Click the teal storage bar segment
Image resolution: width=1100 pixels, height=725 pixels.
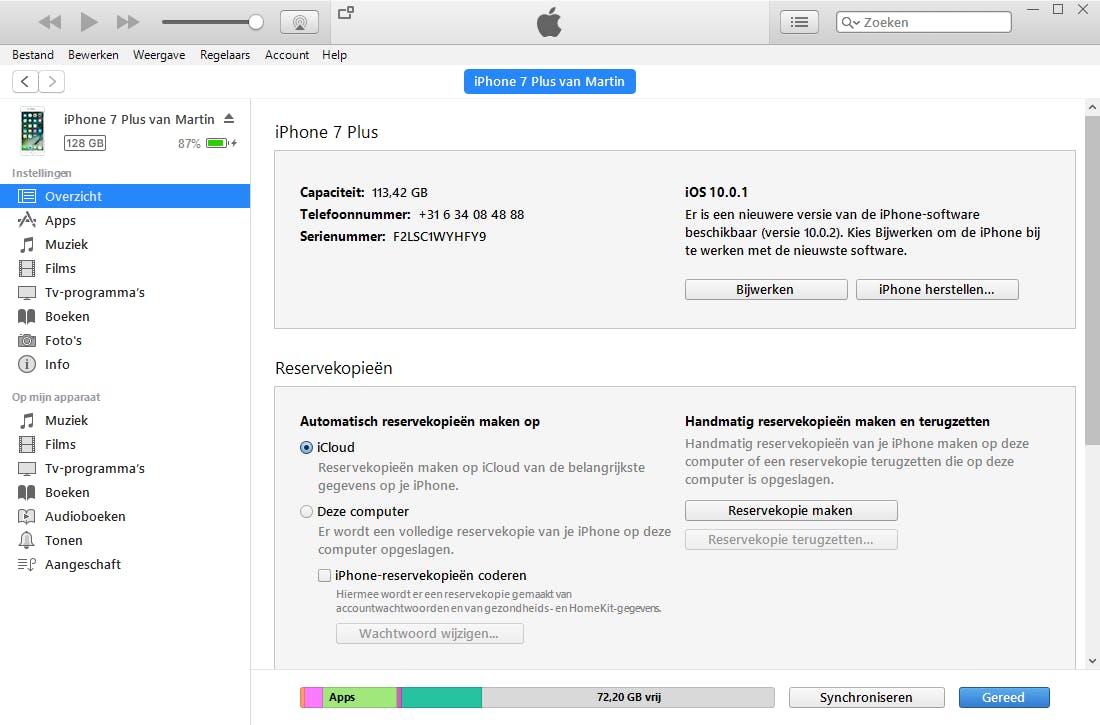pyautogui.click(x=442, y=697)
